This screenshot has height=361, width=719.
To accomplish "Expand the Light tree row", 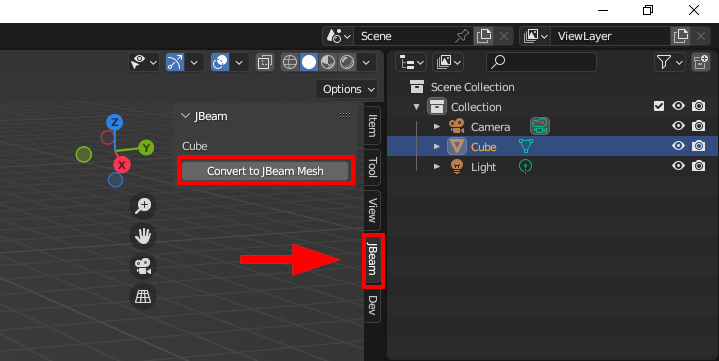I will [437, 166].
